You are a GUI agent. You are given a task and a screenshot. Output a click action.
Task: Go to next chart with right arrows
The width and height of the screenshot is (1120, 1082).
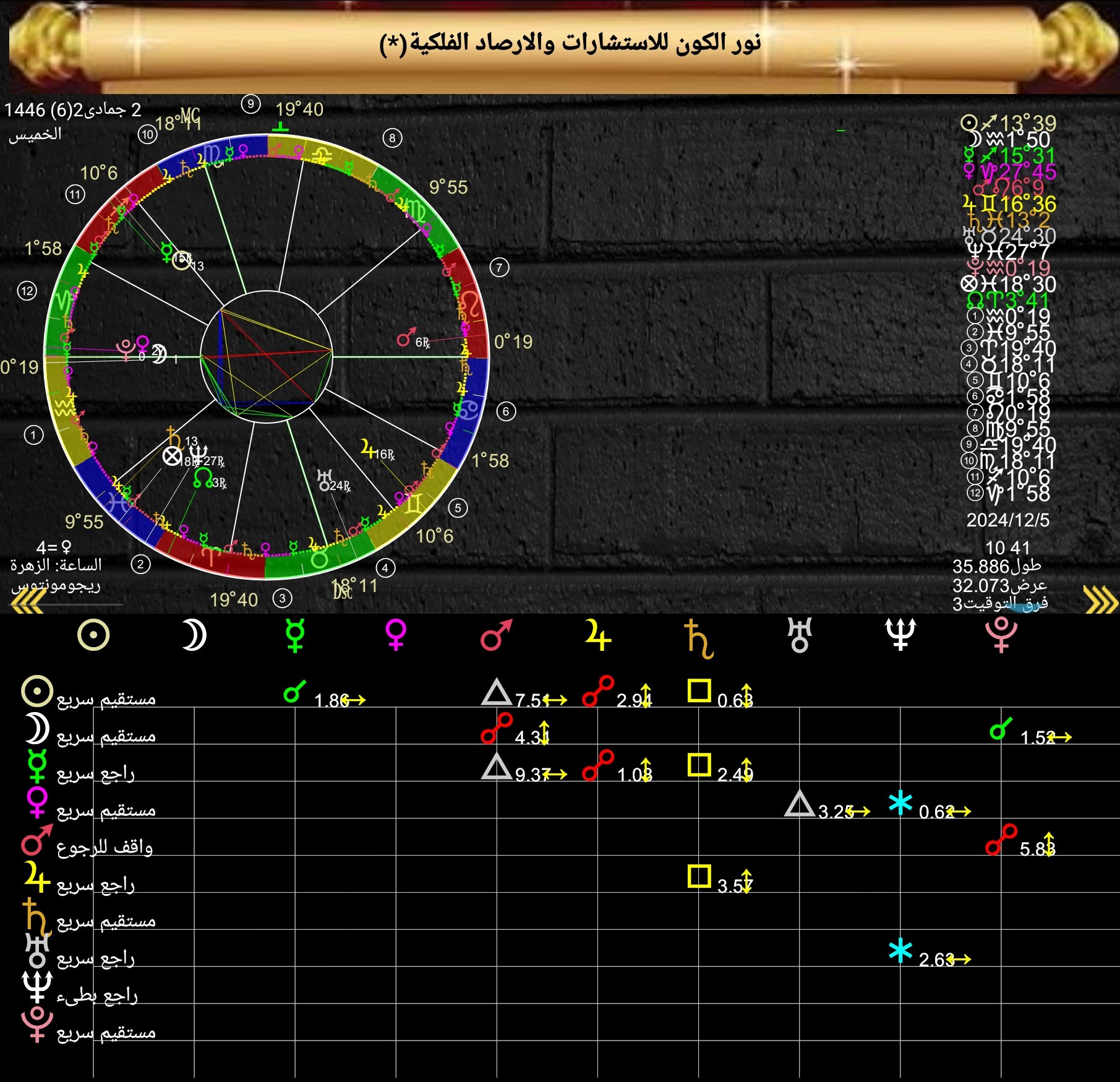click(1100, 599)
